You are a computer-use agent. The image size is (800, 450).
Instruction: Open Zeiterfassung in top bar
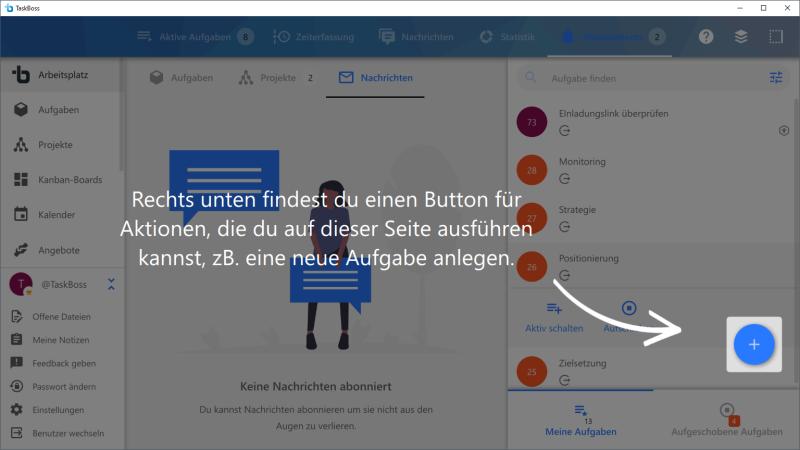click(314, 37)
